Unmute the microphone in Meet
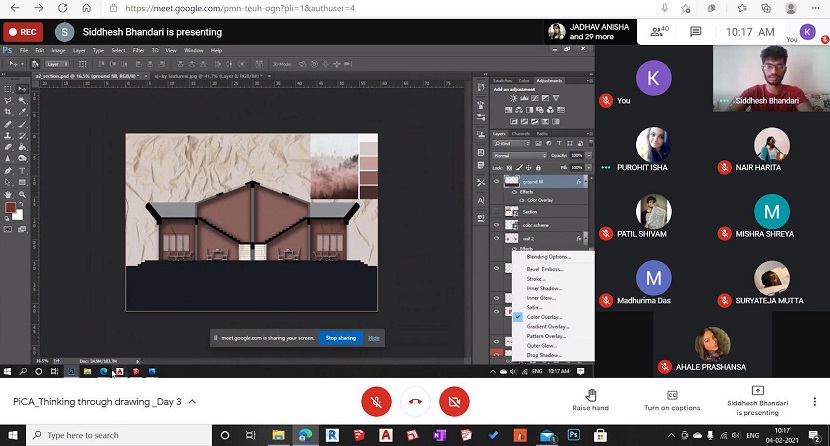 pyautogui.click(x=376, y=401)
